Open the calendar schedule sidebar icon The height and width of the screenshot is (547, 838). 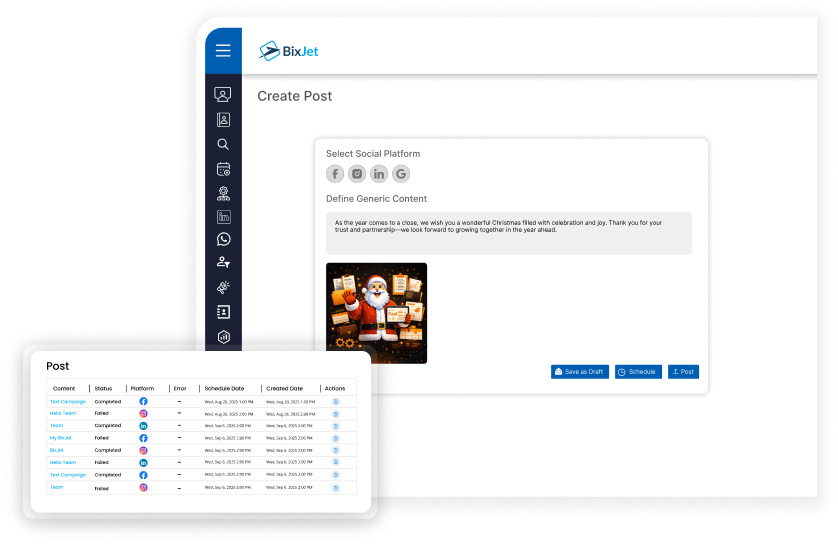pos(223,169)
